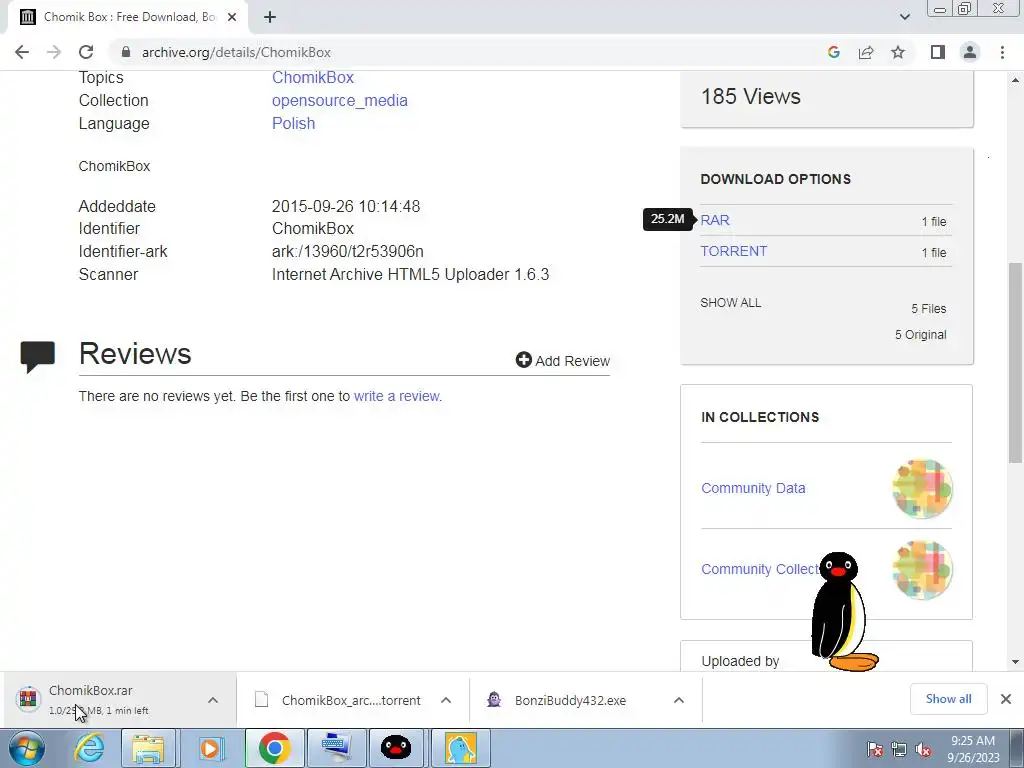The height and width of the screenshot is (768, 1024).
Task: Go forward with the forward arrow
Action: coord(54,52)
